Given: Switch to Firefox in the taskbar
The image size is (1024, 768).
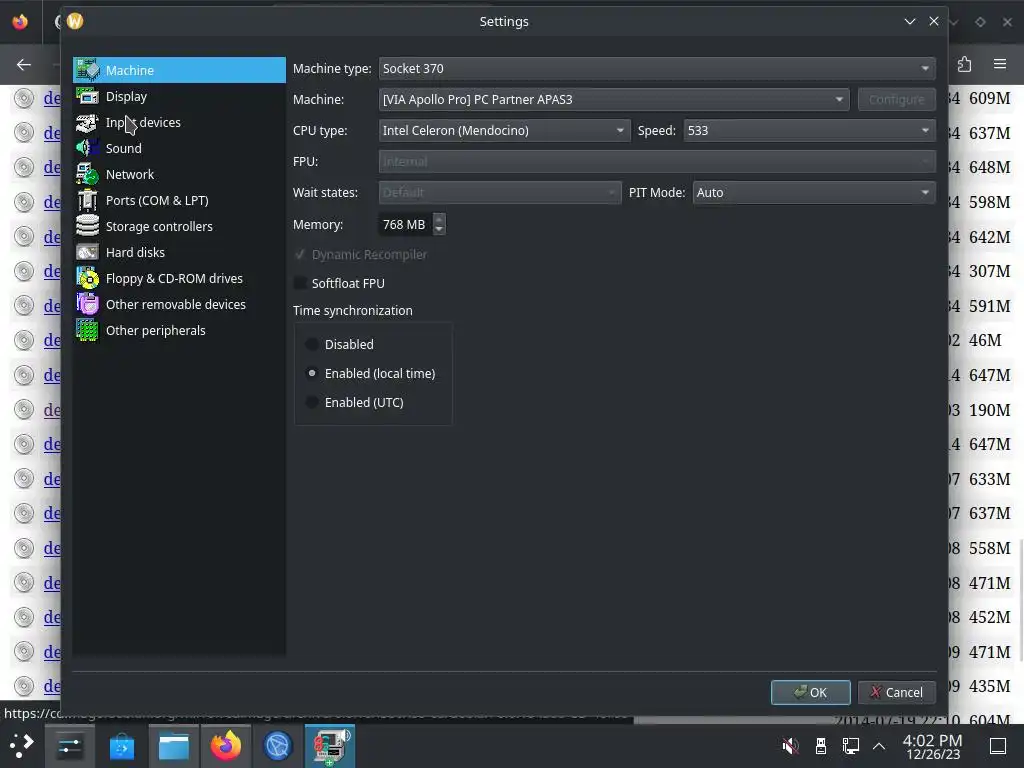Looking at the screenshot, I should click(x=226, y=746).
